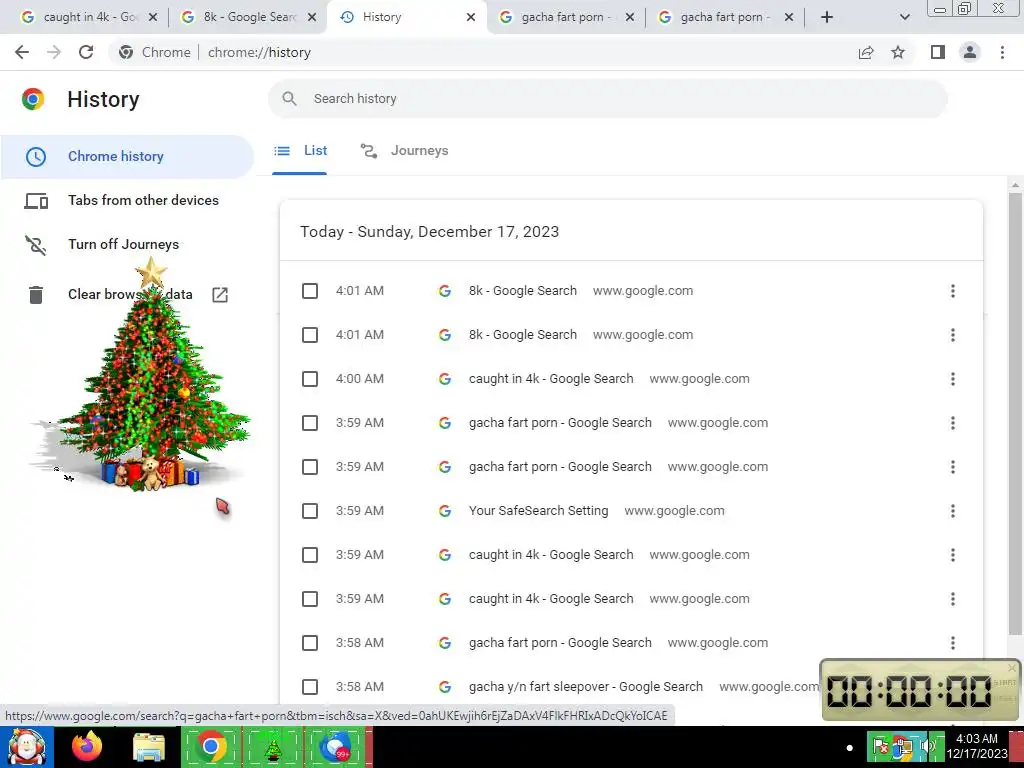1024x768 pixels.
Task: Click the Share this page icon
Action: pos(866,52)
